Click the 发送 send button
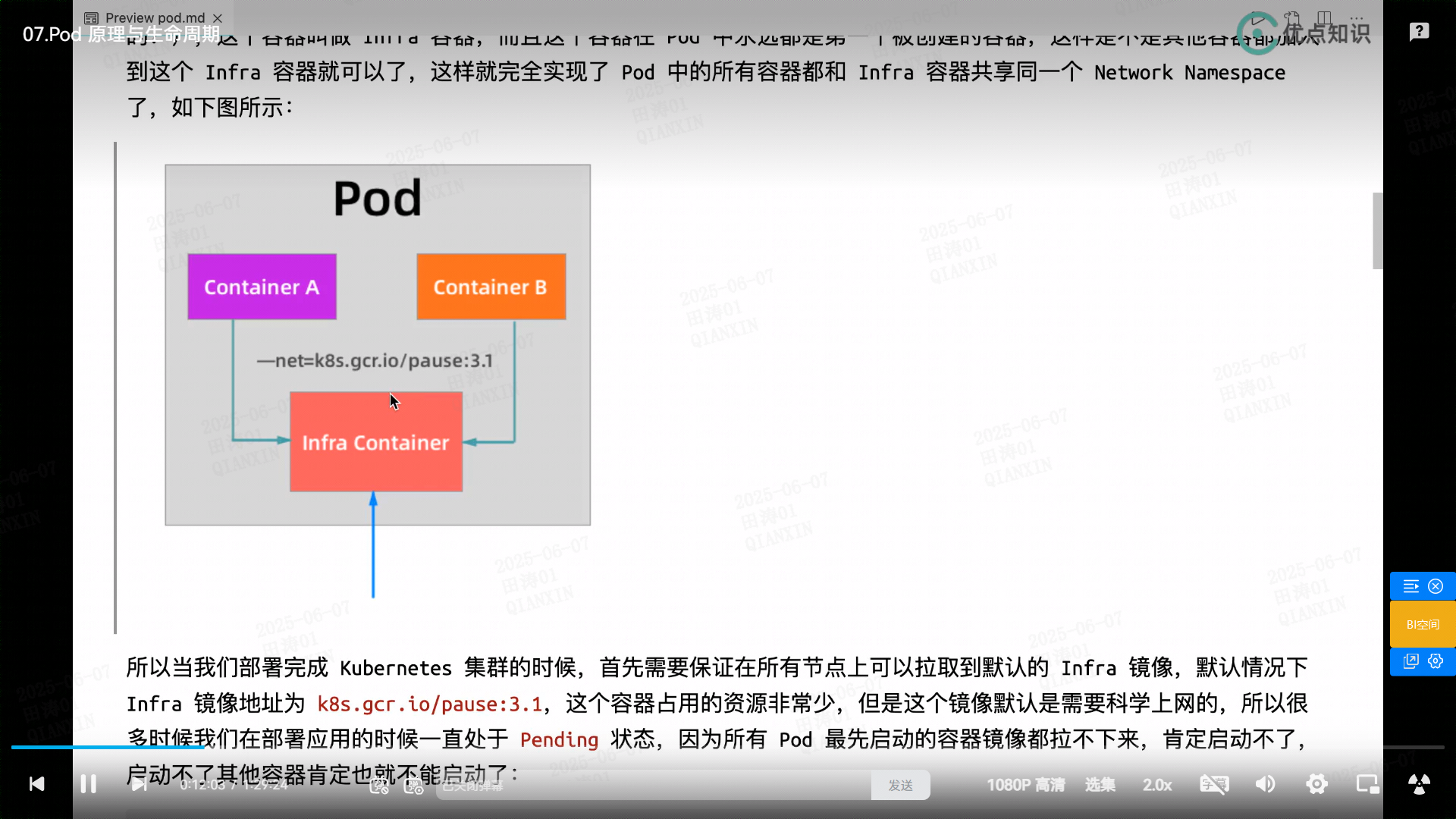 [900, 786]
